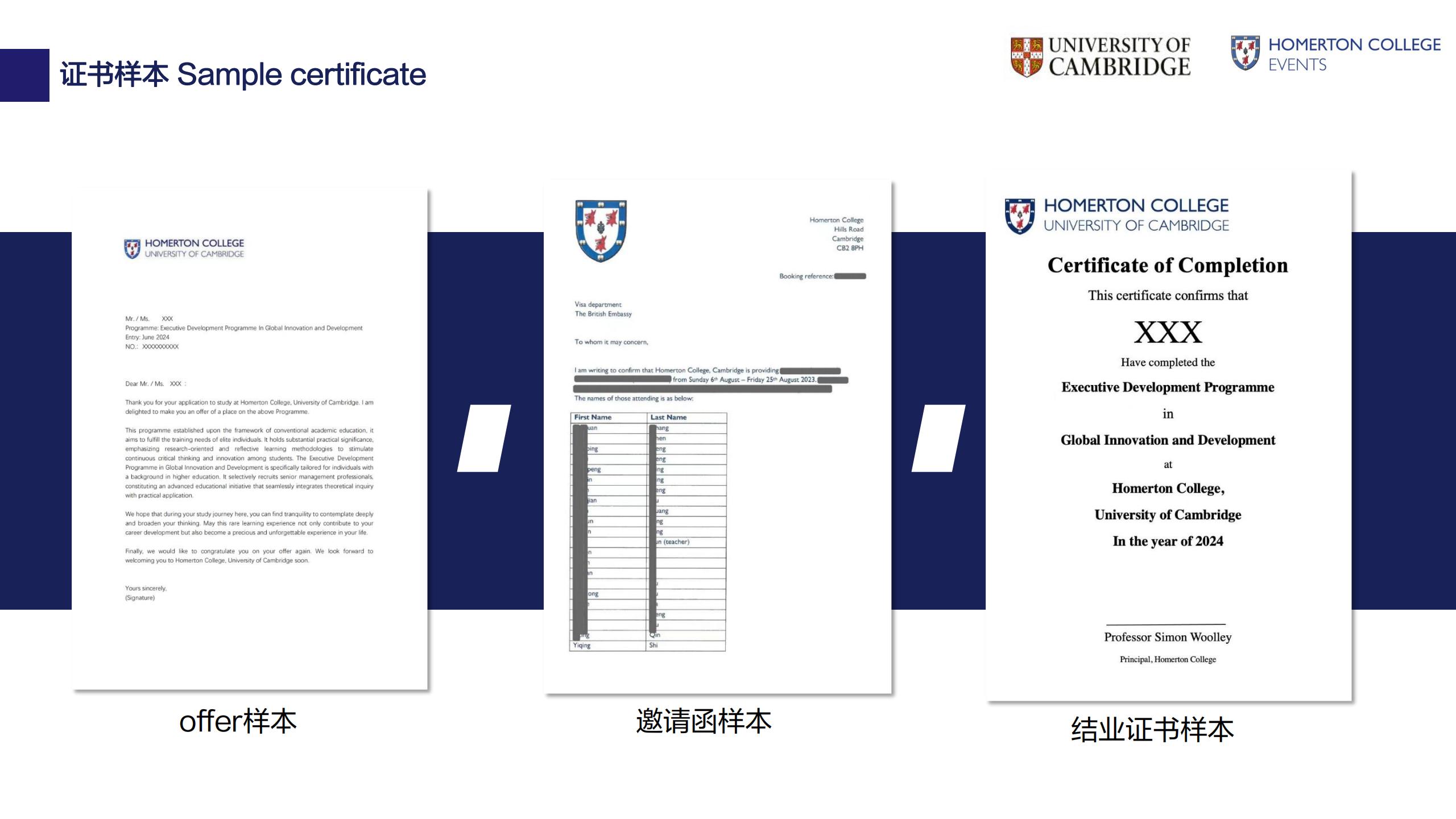Click the Homerton shield on the completion certificate

[1020, 216]
